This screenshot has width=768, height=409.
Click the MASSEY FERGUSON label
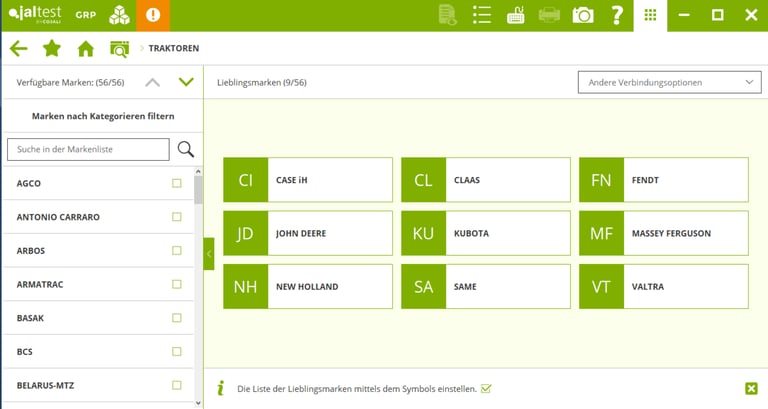671,233
